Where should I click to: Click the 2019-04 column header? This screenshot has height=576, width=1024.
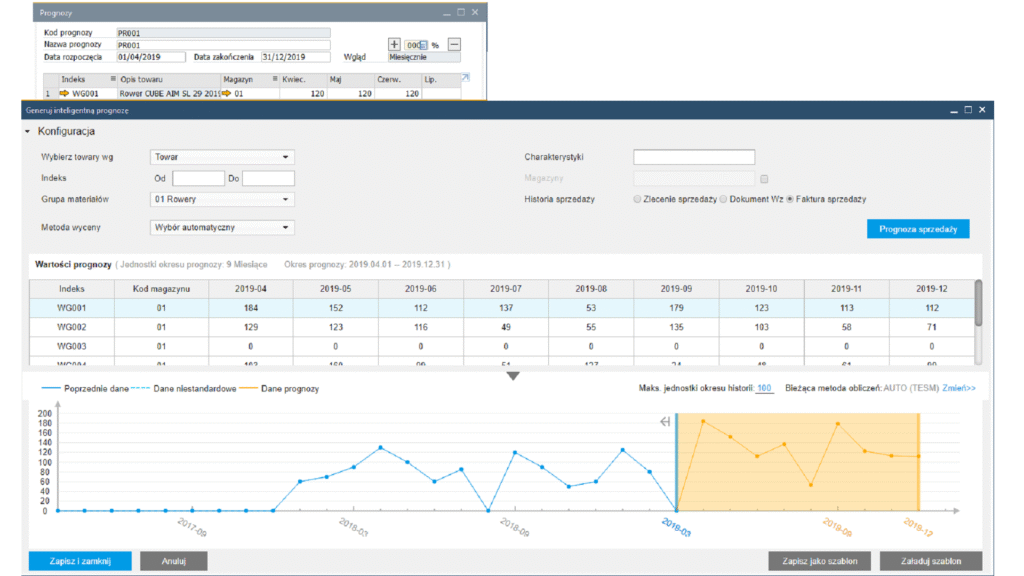point(251,289)
